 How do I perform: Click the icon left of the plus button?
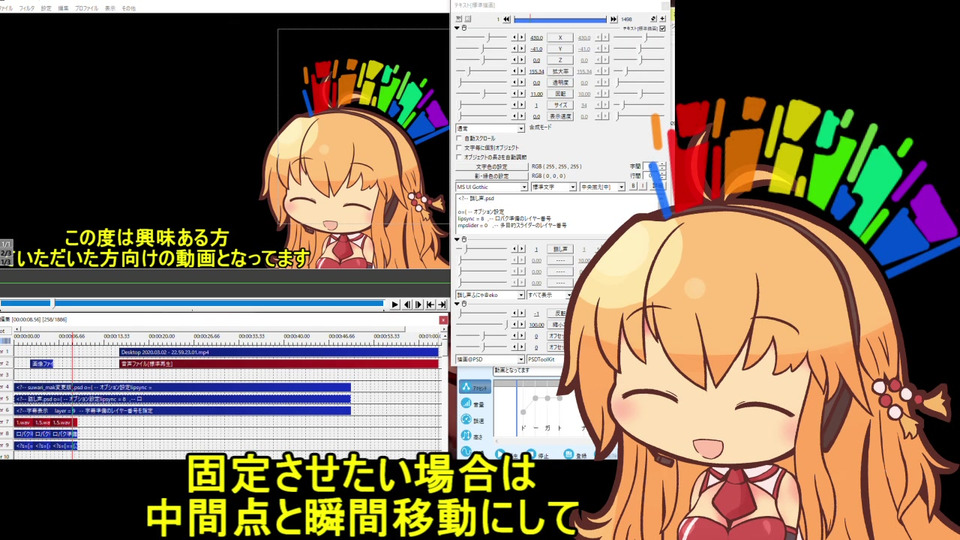(653, 20)
